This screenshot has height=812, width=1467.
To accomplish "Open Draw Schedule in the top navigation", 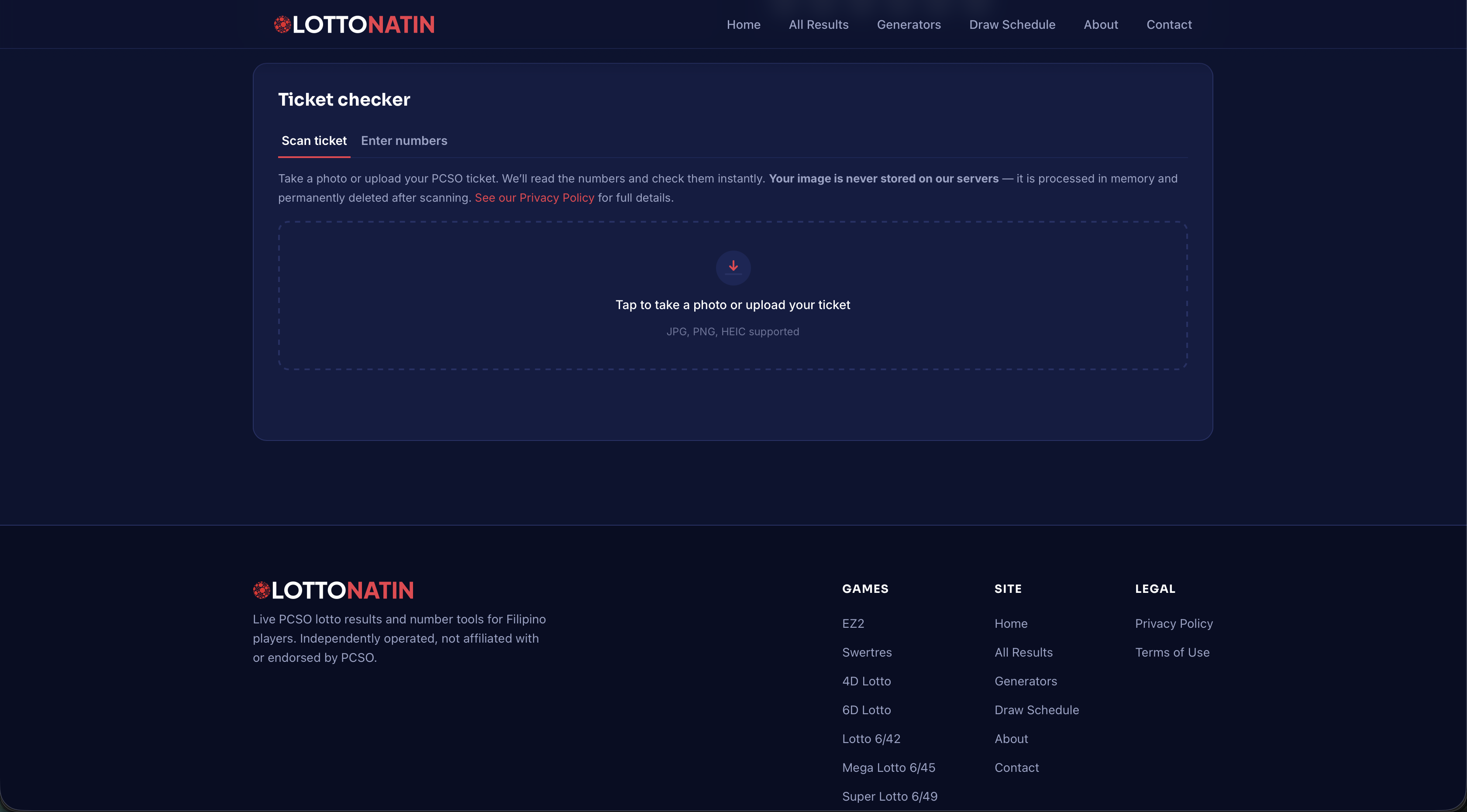I will [x=1012, y=24].
